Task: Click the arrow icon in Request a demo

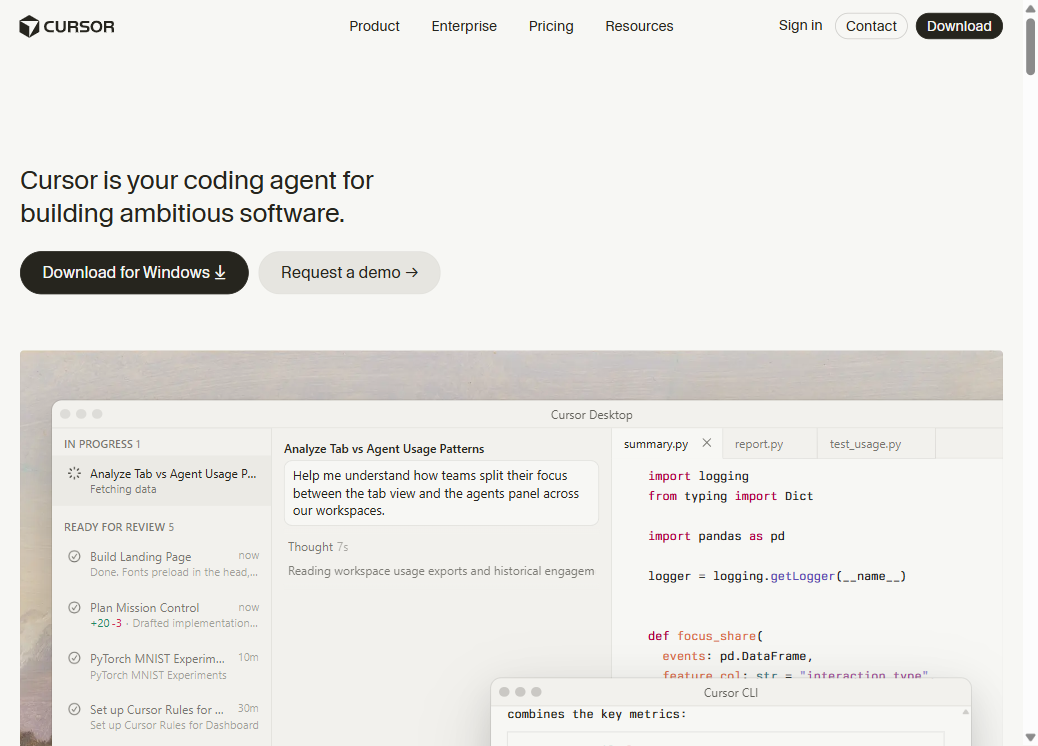Action: point(412,273)
